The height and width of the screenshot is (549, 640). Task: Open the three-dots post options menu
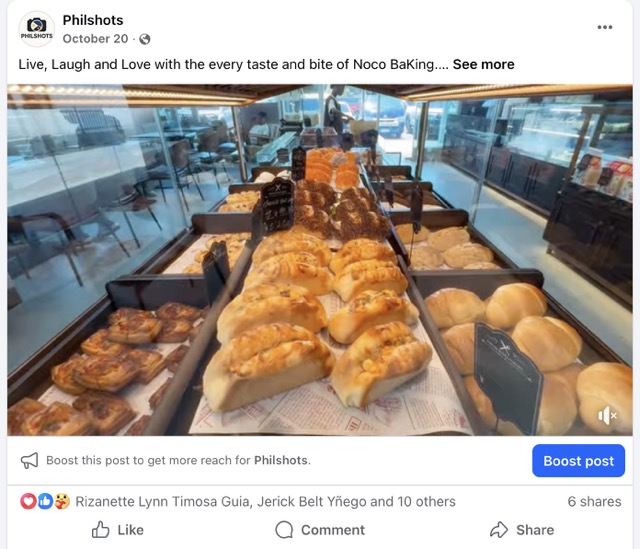(x=605, y=27)
